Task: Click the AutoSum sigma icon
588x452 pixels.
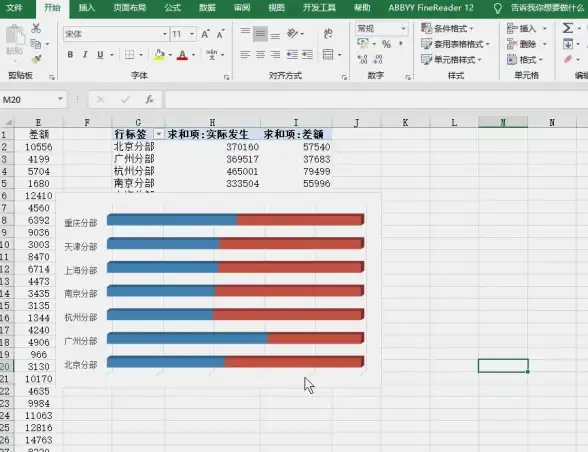Action: pyautogui.click(x=568, y=28)
